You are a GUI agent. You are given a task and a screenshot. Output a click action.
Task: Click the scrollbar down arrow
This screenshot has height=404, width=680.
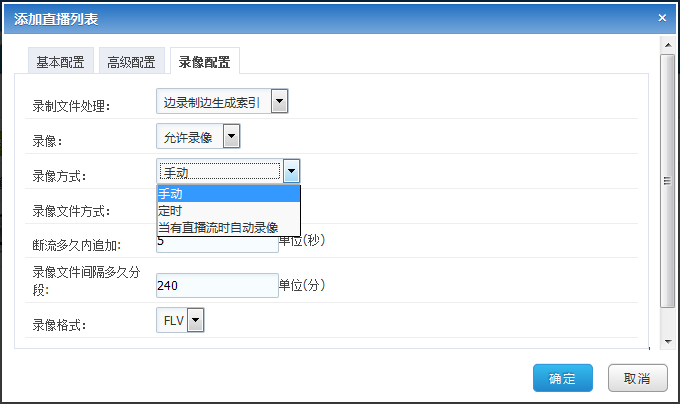point(668,341)
